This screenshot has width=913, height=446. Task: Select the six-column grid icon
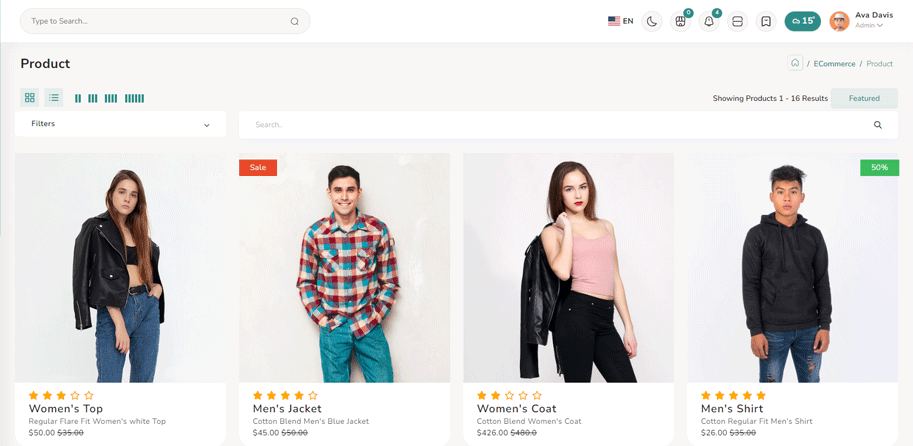click(134, 98)
